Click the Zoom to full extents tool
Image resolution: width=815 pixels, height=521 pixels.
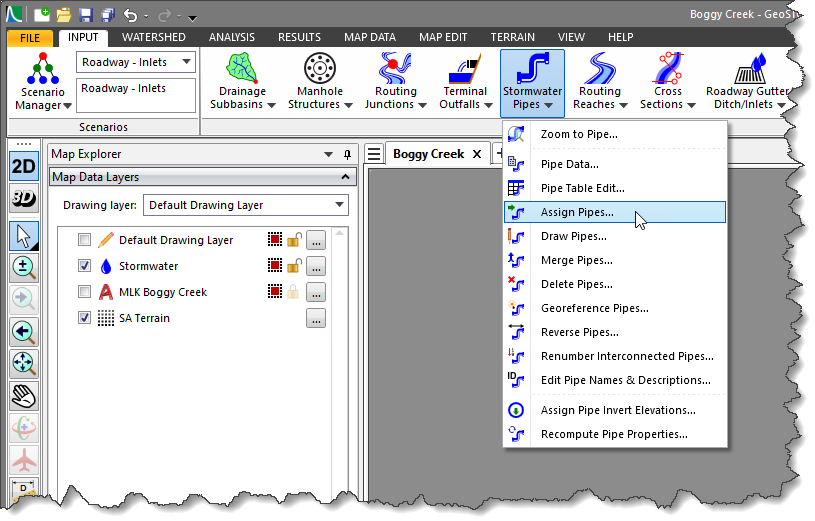(x=23, y=363)
